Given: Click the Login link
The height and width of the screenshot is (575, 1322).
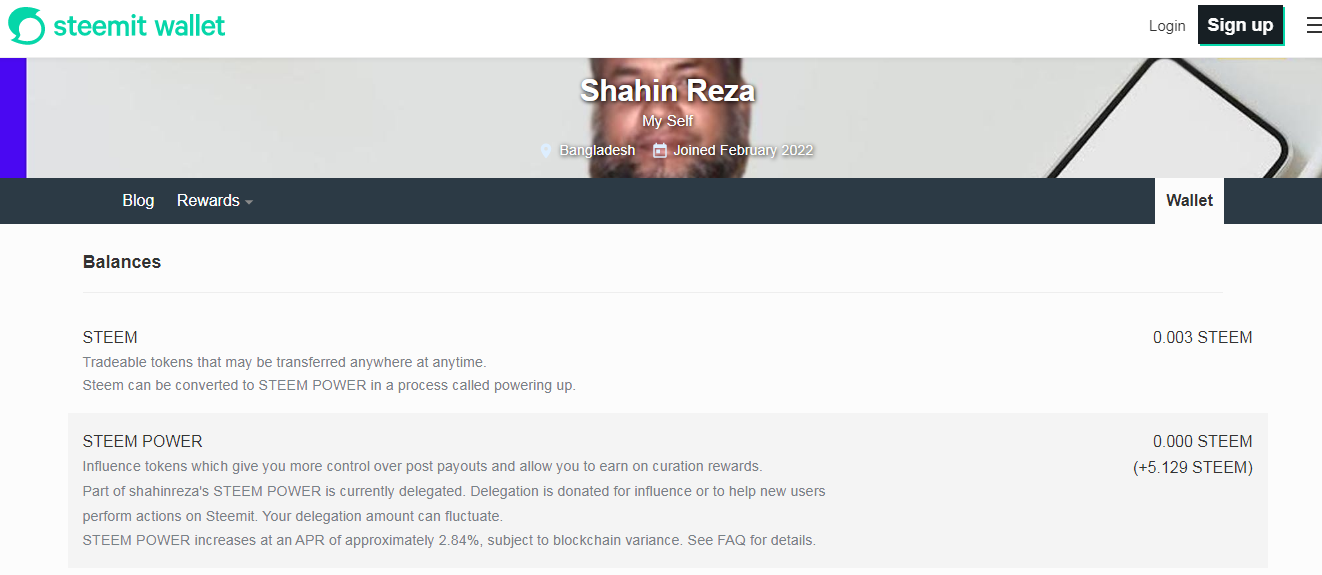Looking at the screenshot, I should tap(1167, 26).
